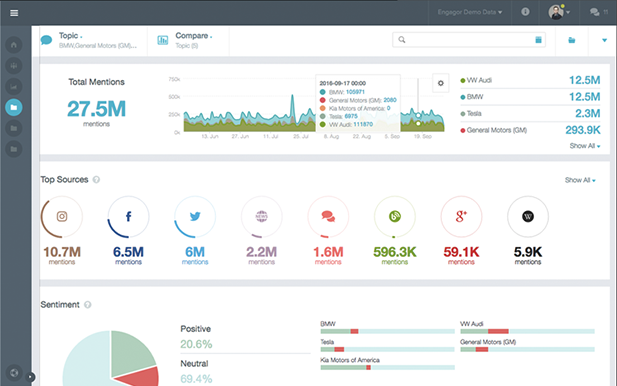Click VW Audi value 111870 in tooltip

tap(363, 124)
